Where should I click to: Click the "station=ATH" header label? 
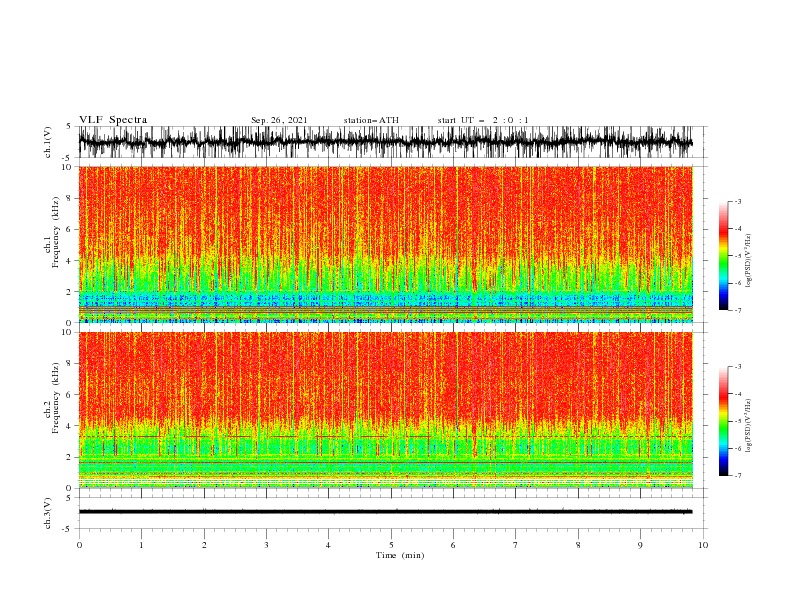pyautogui.click(x=371, y=120)
